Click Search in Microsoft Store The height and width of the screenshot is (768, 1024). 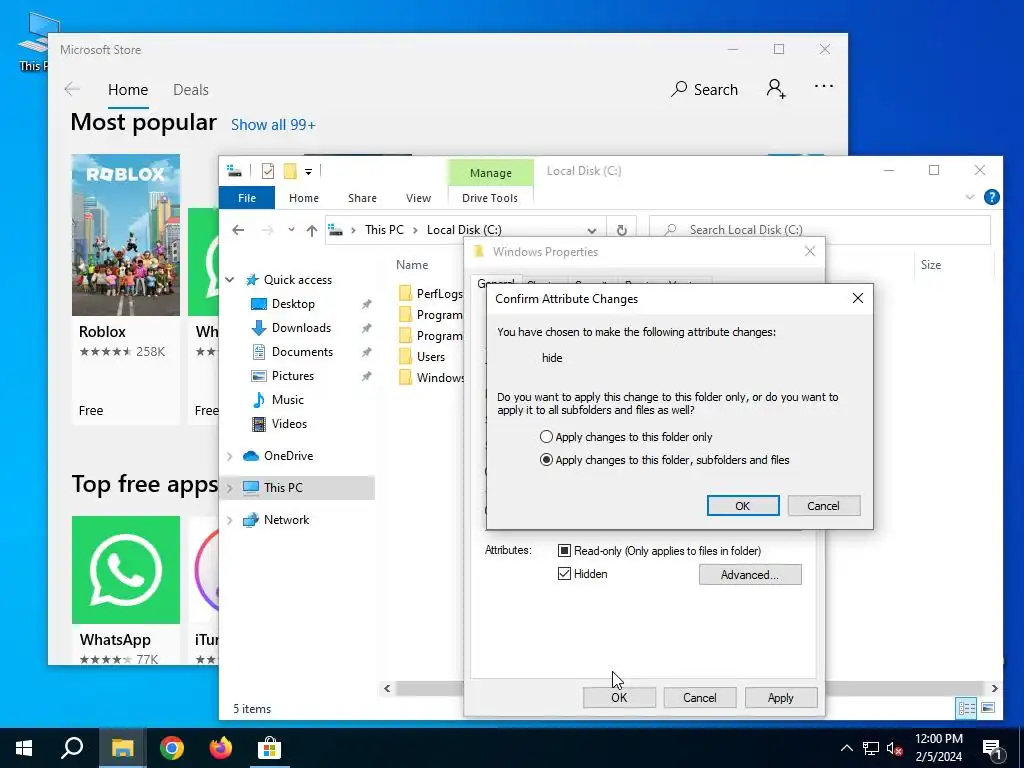coord(705,89)
